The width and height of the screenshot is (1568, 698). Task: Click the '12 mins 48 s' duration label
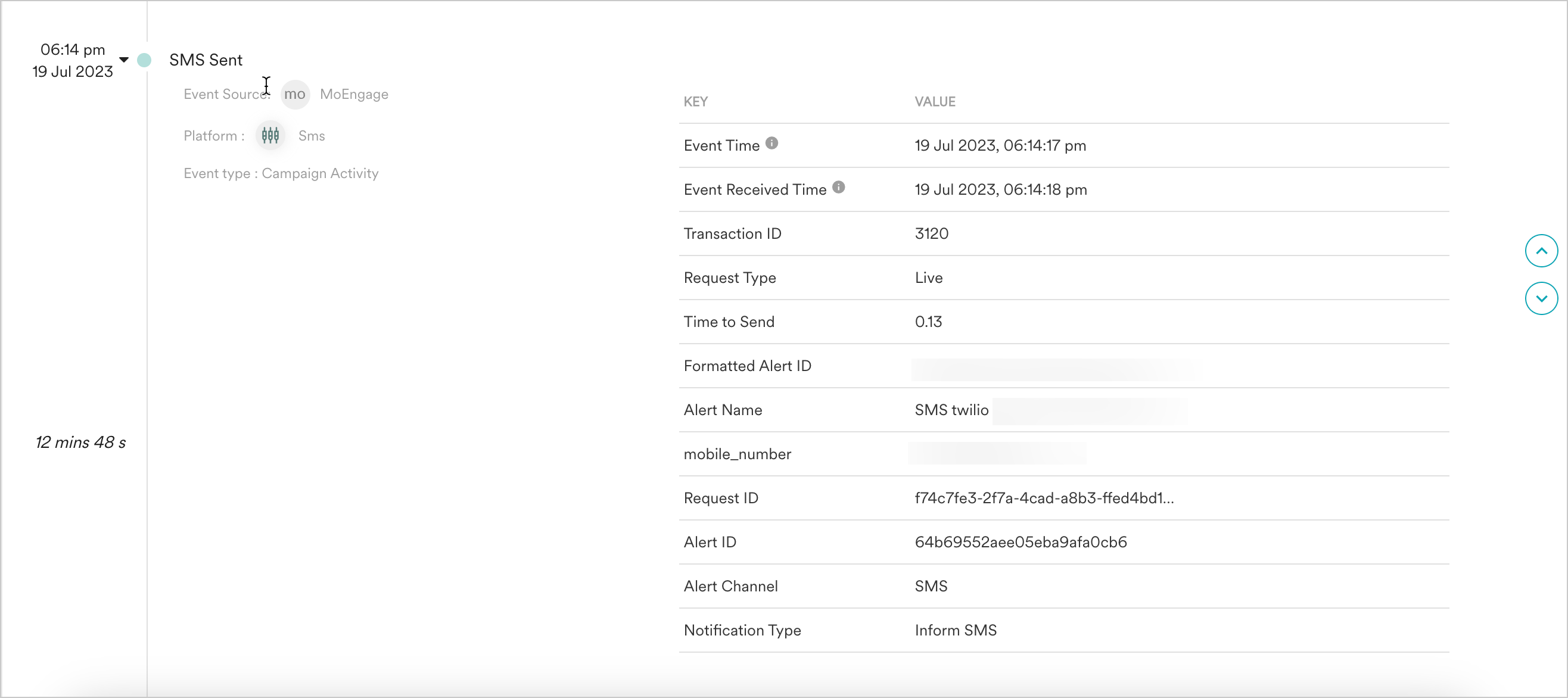[x=80, y=443]
